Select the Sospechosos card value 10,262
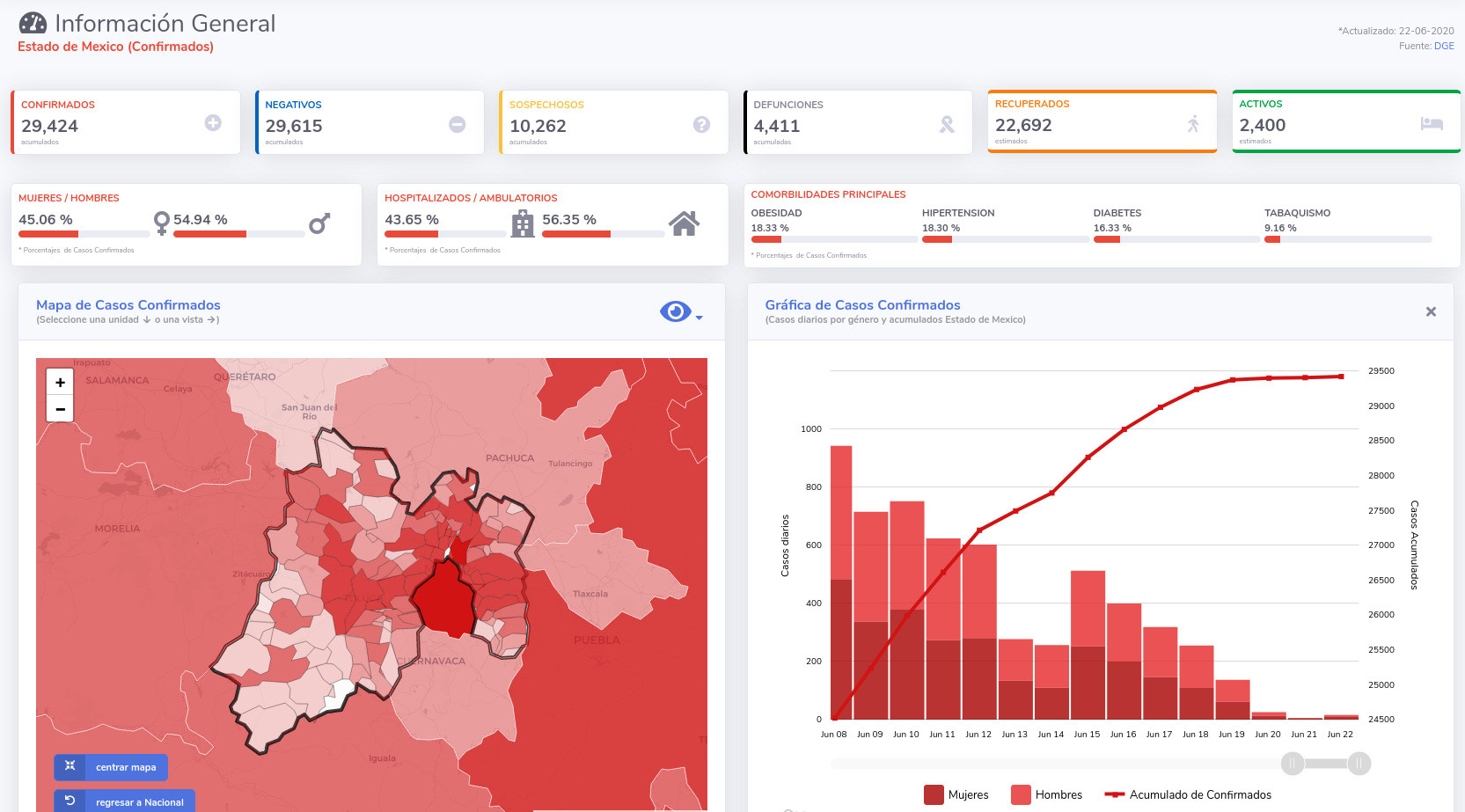Viewport: 1465px width, 812px height. point(538,126)
